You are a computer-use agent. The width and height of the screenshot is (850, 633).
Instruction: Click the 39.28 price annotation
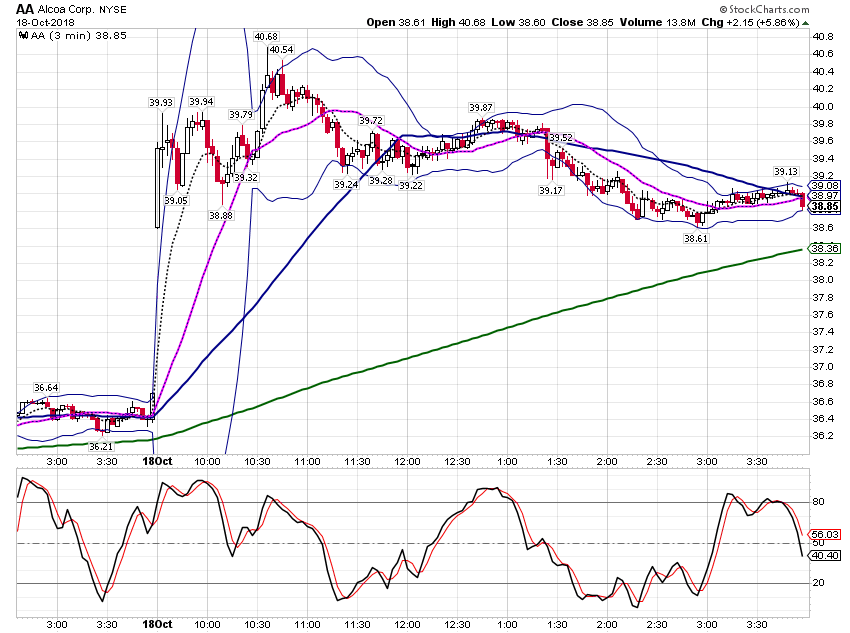coord(381,180)
